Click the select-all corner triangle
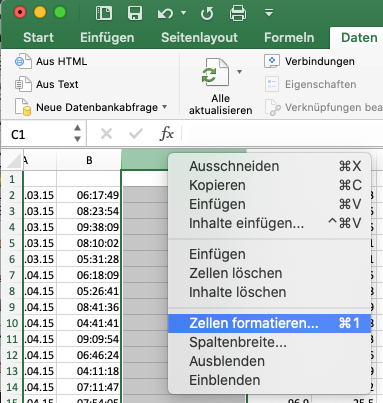Image resolution: width=383 pixels, height=403 pixels. [13, 161]
